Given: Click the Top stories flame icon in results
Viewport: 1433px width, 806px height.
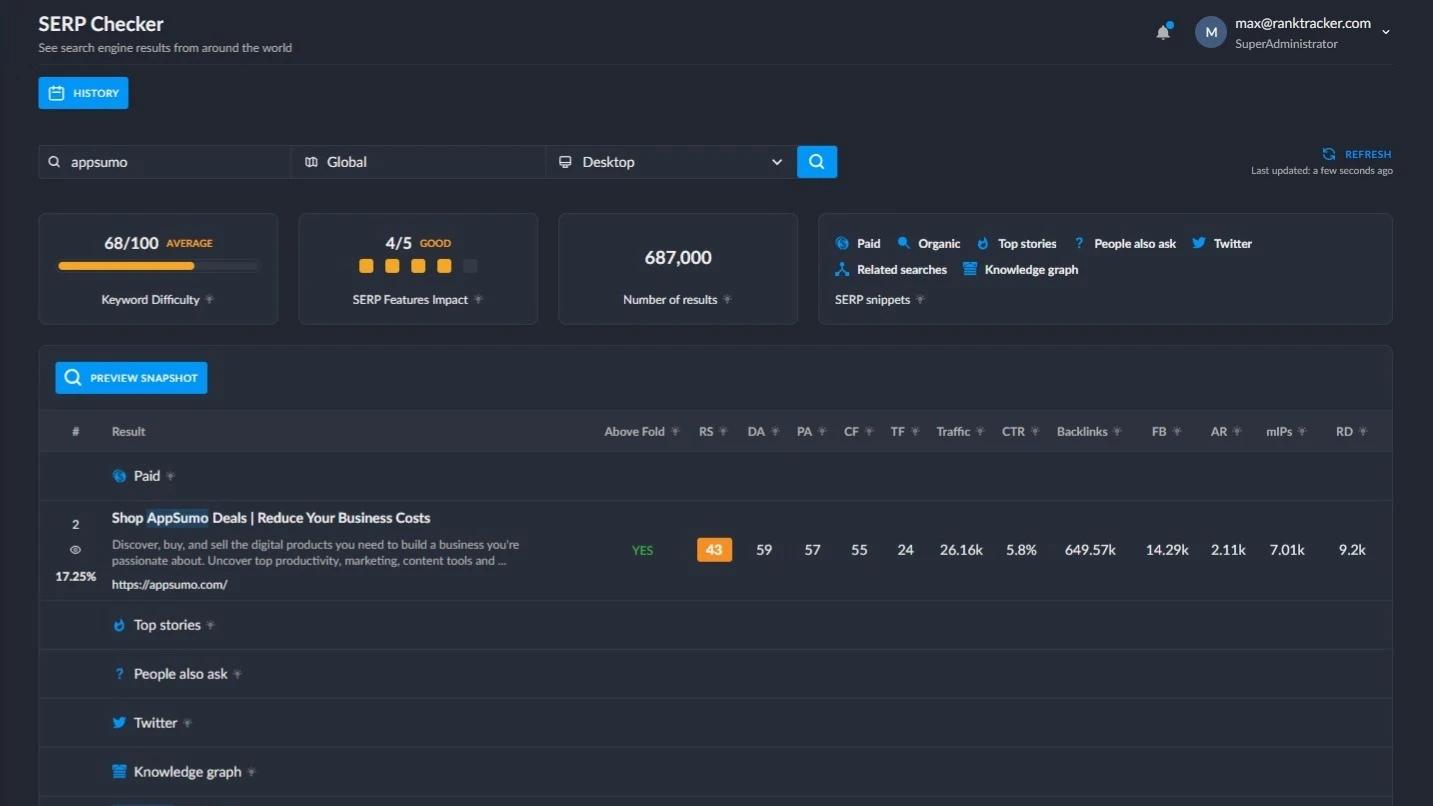Looking at the screenshot, I should pos(119,625).
